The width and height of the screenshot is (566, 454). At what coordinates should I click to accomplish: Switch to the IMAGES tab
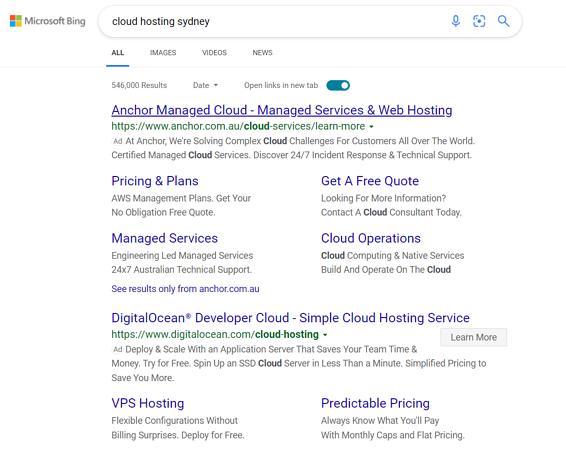point(163,53)
